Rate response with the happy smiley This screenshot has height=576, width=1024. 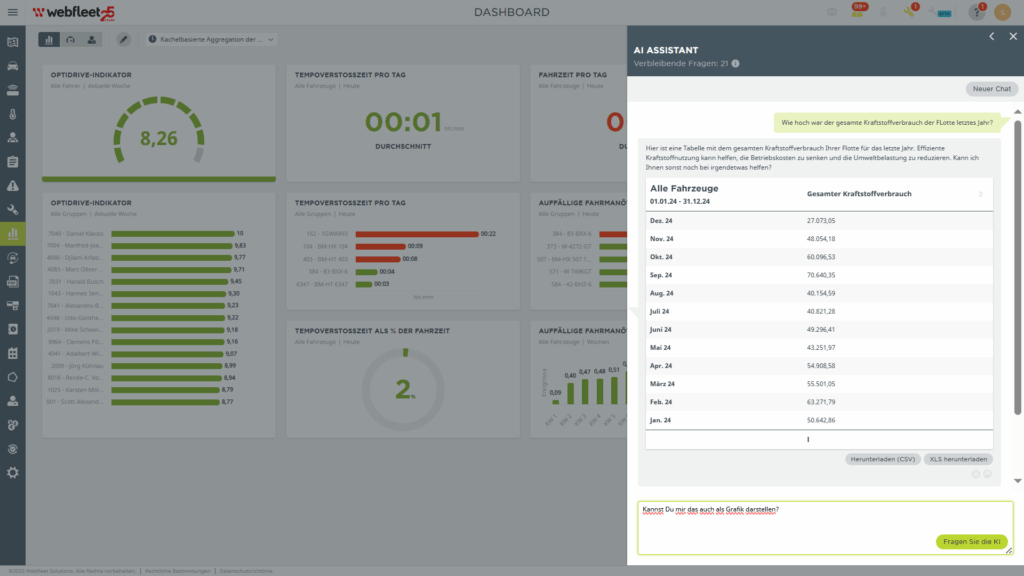[975, 474]
